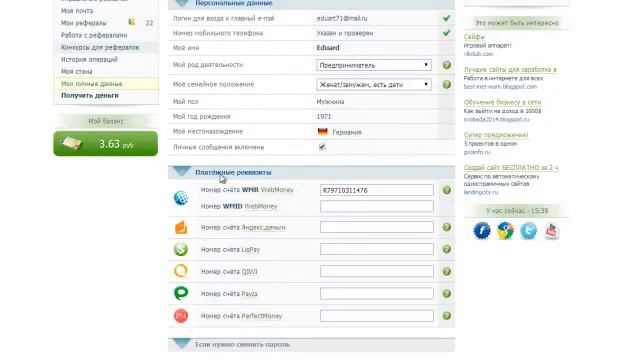640x360 pixels.
Task: Collapse the 'Платёжные реквизиты' section
Action: click(182, 172)
